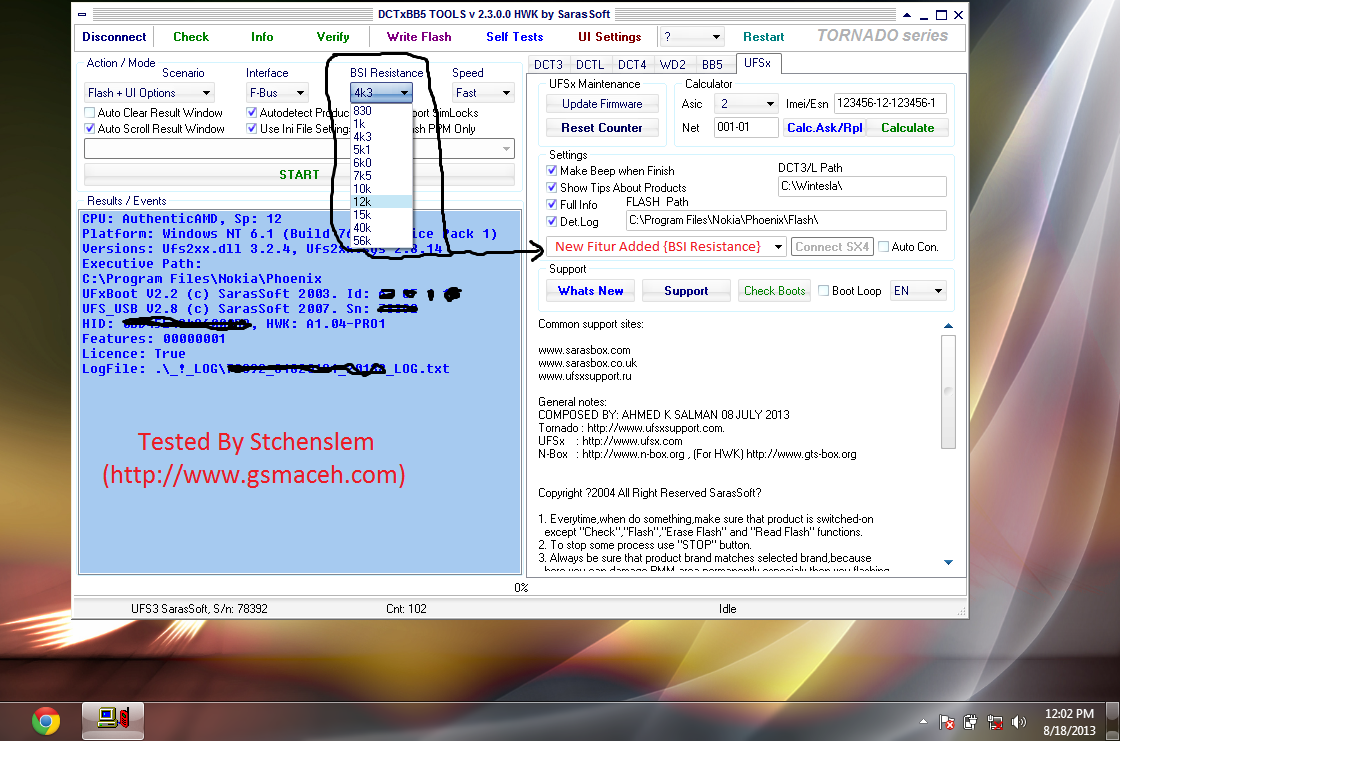This screenshot has width=1366, height=768.
Task: Click Check in the toolbar
Action: click(191, 37)
